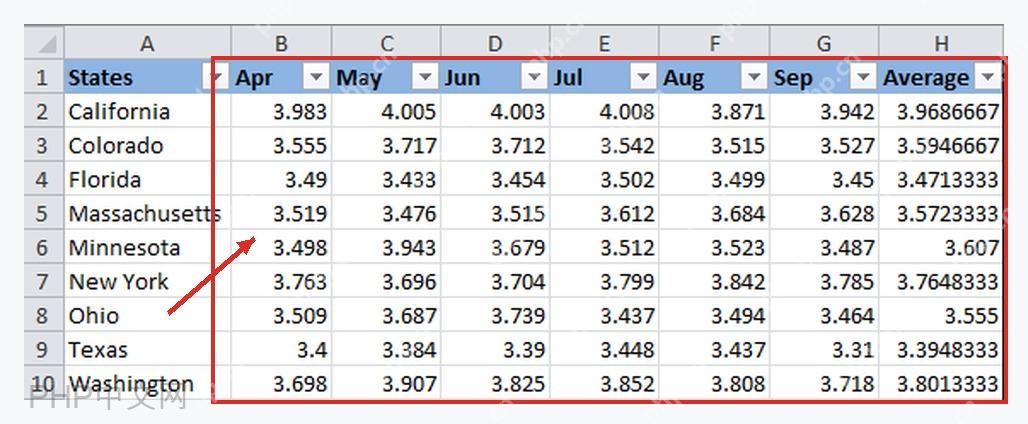Open the May column filter dropdown
This screenshot has width=1028, height=424.
click(x=425, y=77)
